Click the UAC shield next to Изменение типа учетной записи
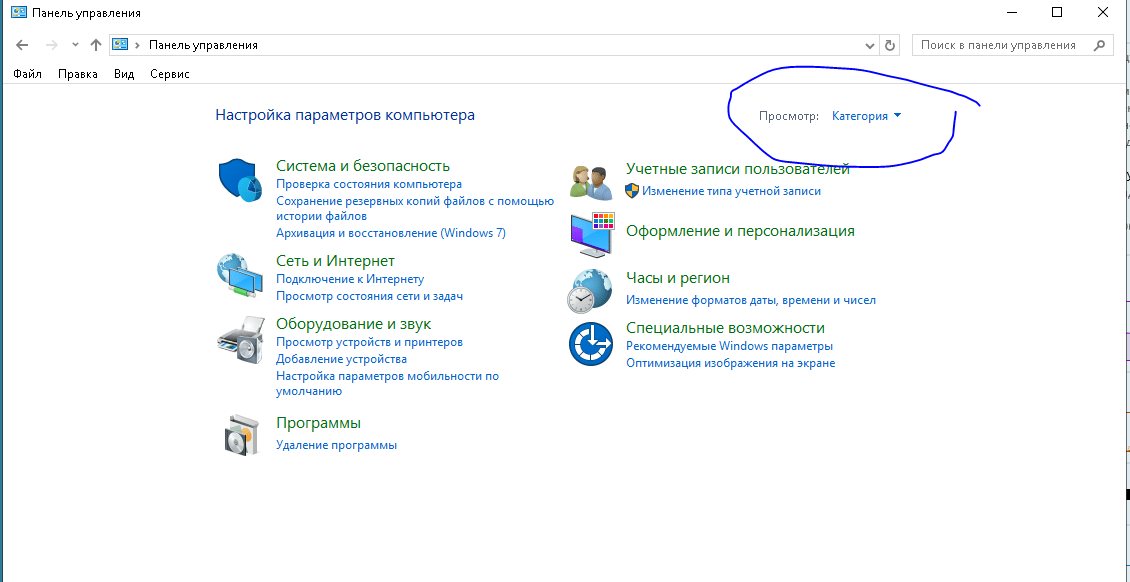The image size is (1130, 582). [x=632, y=191]
